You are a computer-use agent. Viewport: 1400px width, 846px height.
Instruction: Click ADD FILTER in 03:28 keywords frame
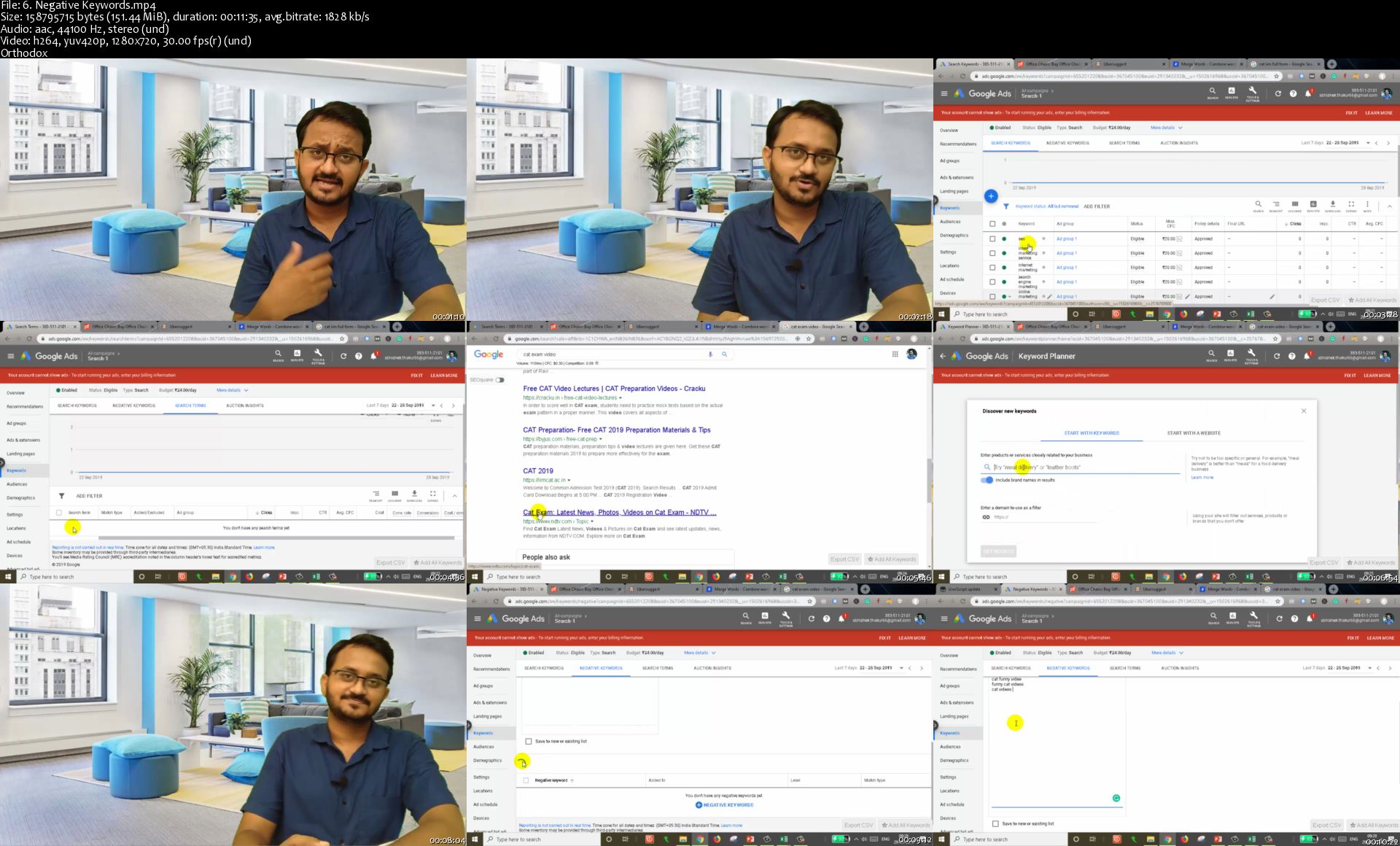point(1097,206)
